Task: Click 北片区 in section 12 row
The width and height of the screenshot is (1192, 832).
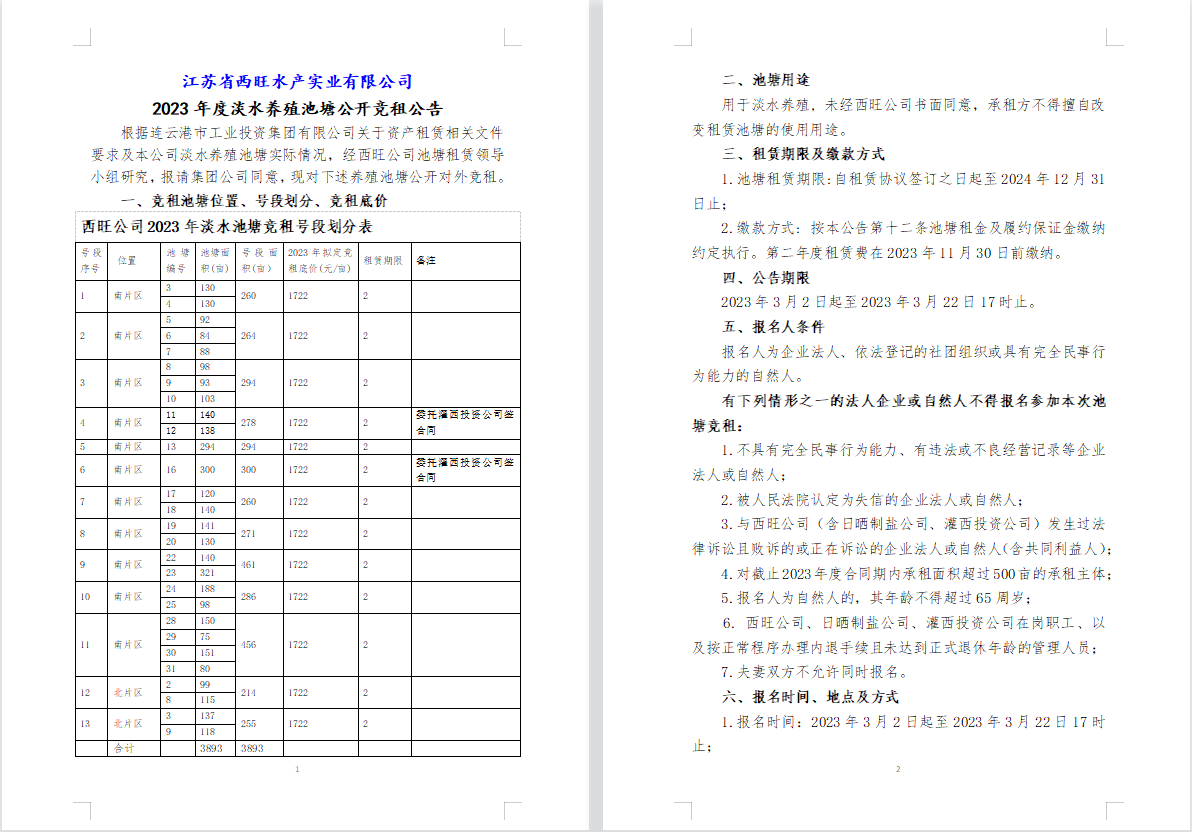Action: pos(127,693)
